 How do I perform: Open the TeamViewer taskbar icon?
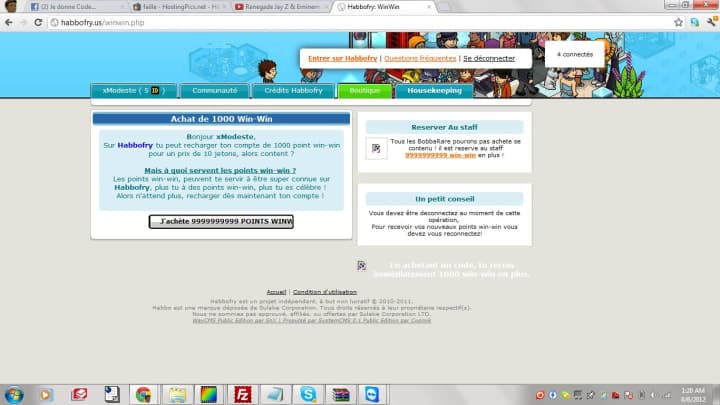pyautogui.click(x=372, y=394)
